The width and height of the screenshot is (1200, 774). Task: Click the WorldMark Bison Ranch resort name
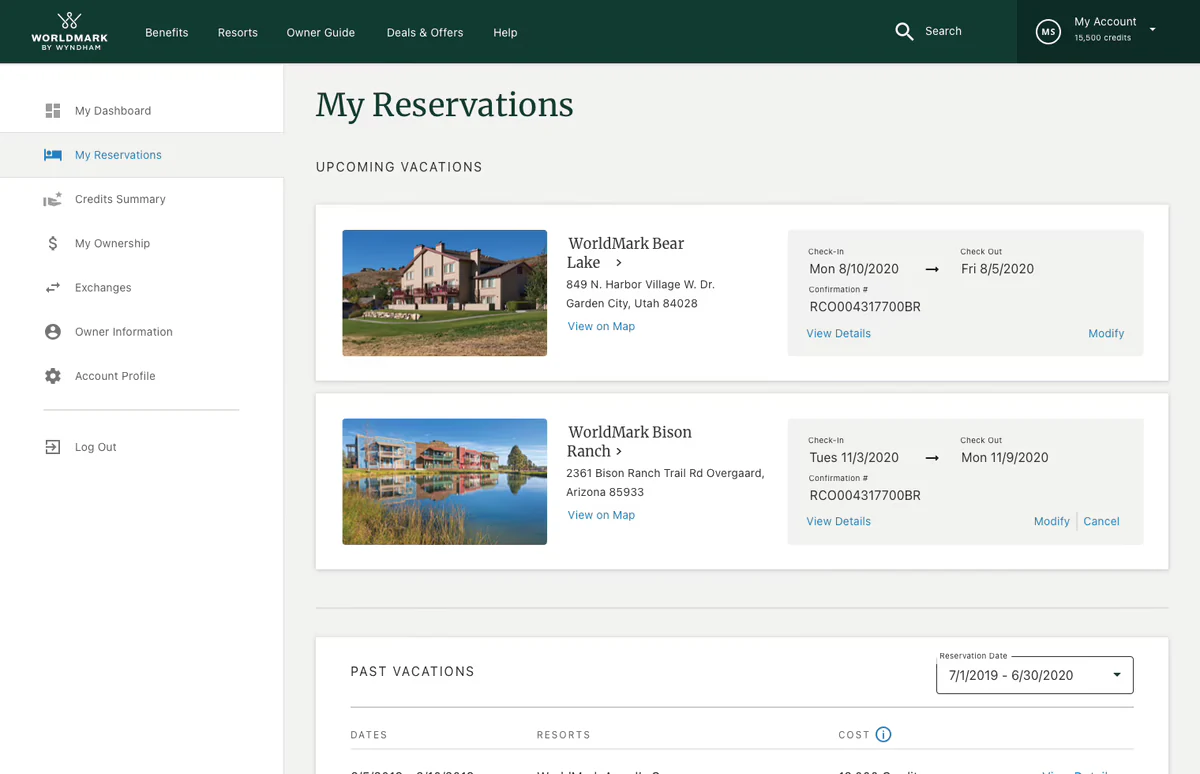pyautogui.click(x=630, y=441)
